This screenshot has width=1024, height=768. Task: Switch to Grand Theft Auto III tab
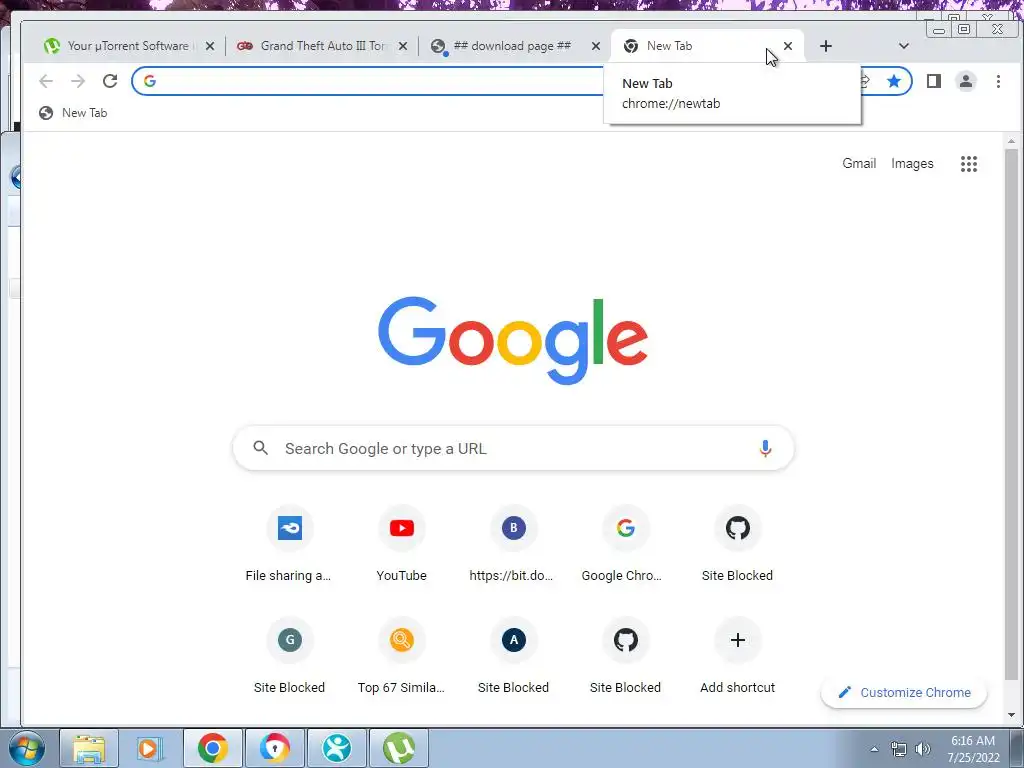tap(320, 46)
